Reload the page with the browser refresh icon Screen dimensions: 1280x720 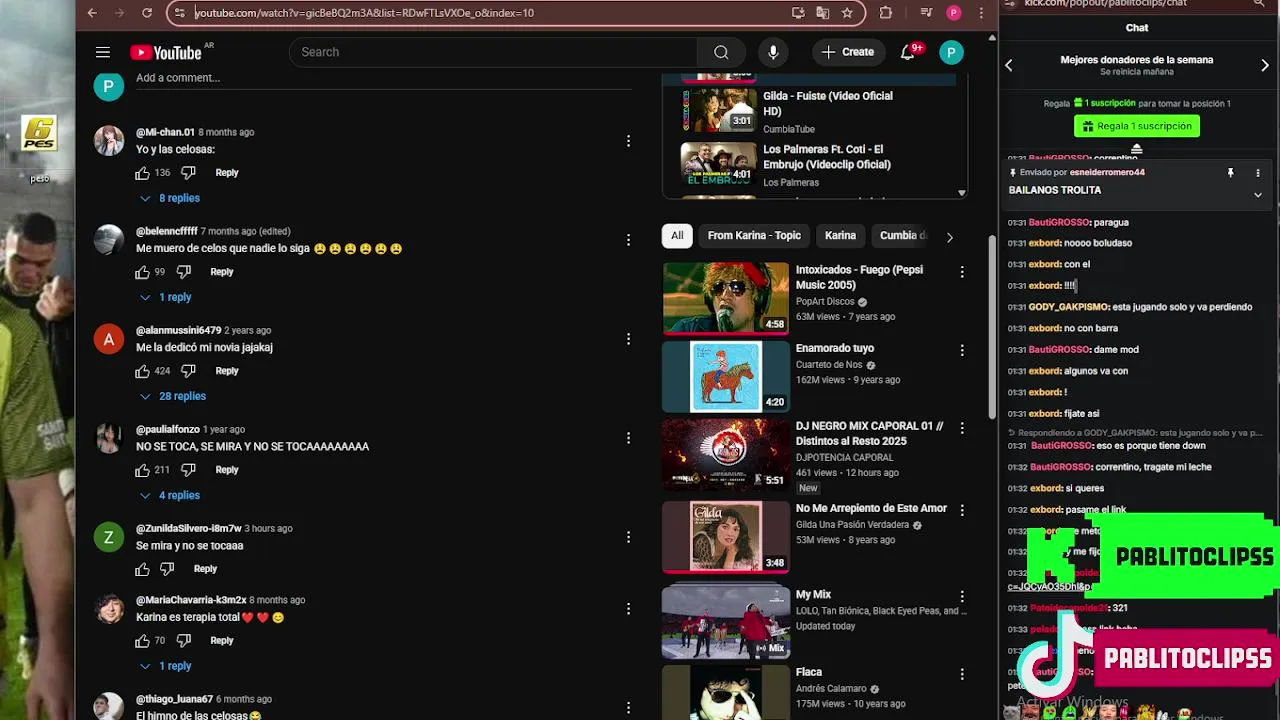pos(147,13)
